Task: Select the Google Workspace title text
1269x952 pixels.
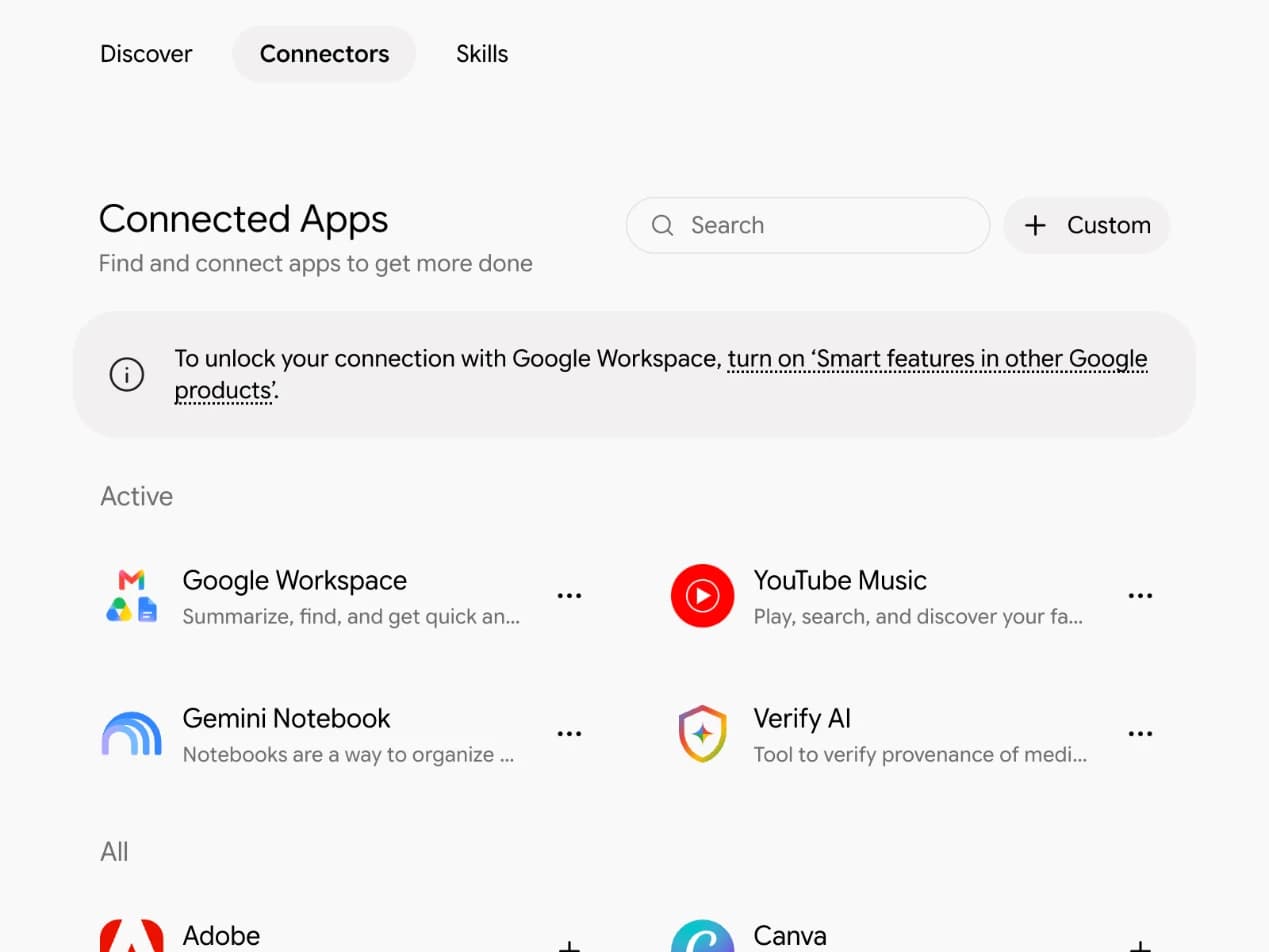Action: (x=295, y=581)
